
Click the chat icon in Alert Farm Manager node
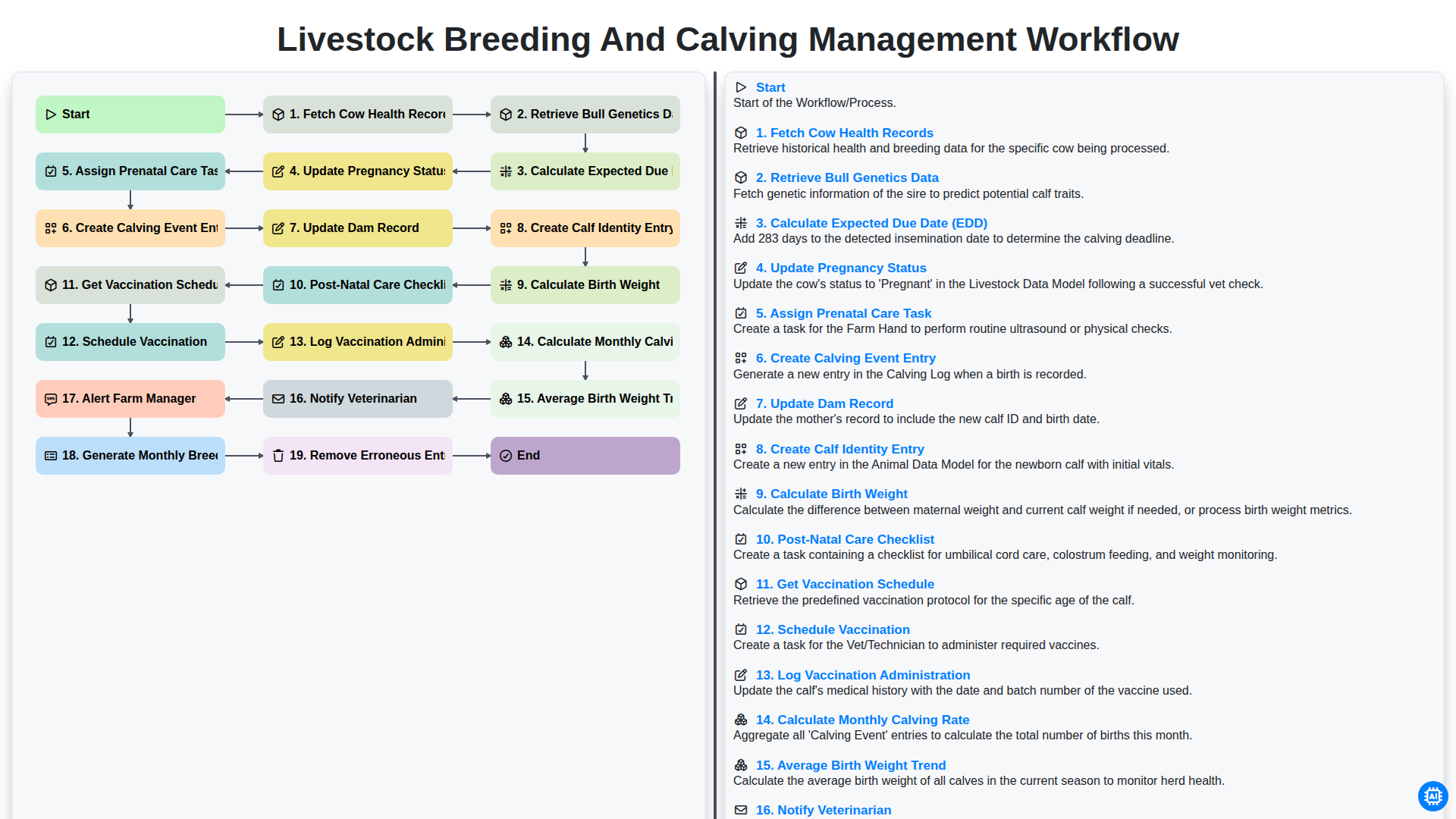51,399
